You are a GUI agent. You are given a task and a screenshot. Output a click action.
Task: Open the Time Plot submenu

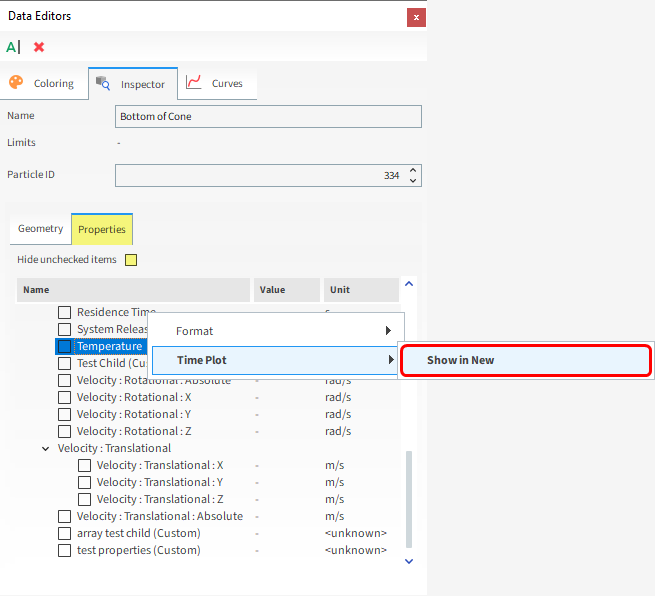click(x=276, y=360)
